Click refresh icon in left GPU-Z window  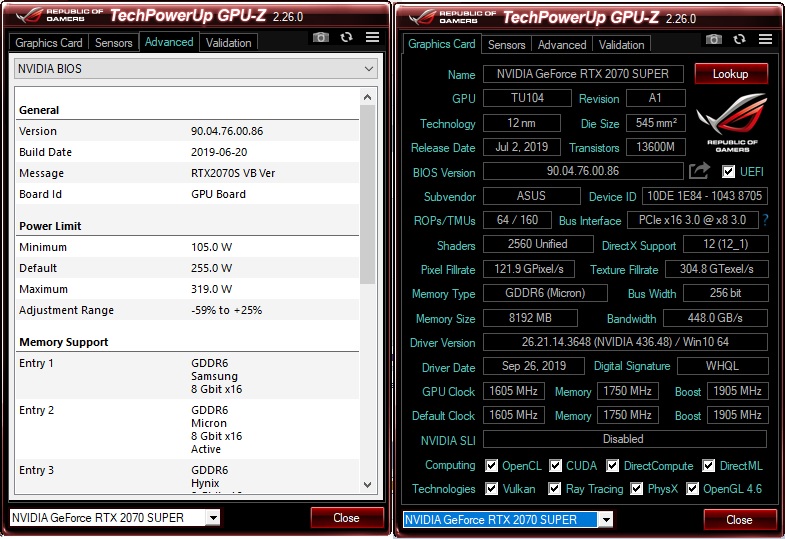(346, 37)
